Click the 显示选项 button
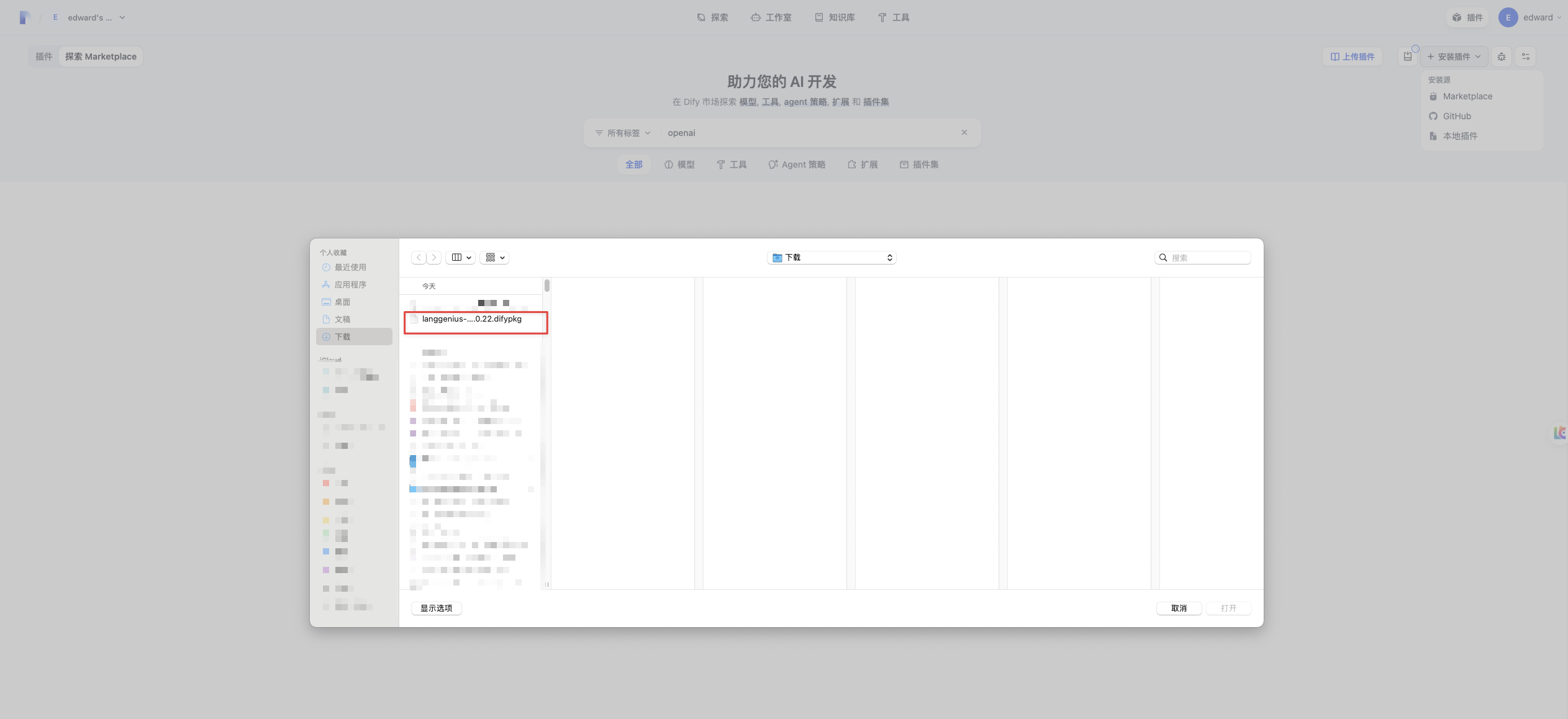The height and width of the screenshot is (719, 1568). tap(437, 608)
